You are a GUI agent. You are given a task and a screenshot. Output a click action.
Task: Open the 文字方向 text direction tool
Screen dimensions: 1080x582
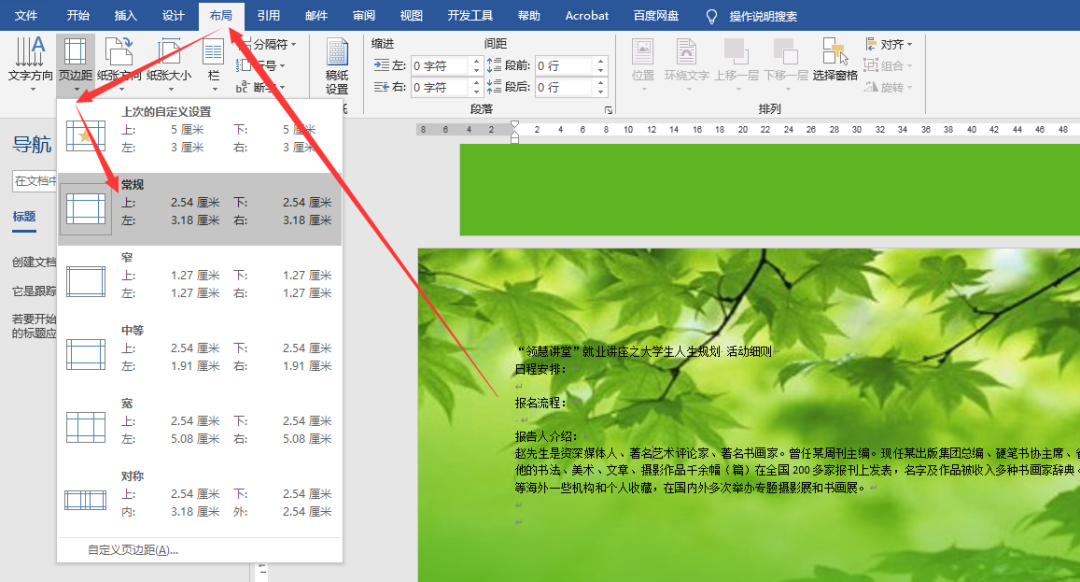(x=30, y=63)
